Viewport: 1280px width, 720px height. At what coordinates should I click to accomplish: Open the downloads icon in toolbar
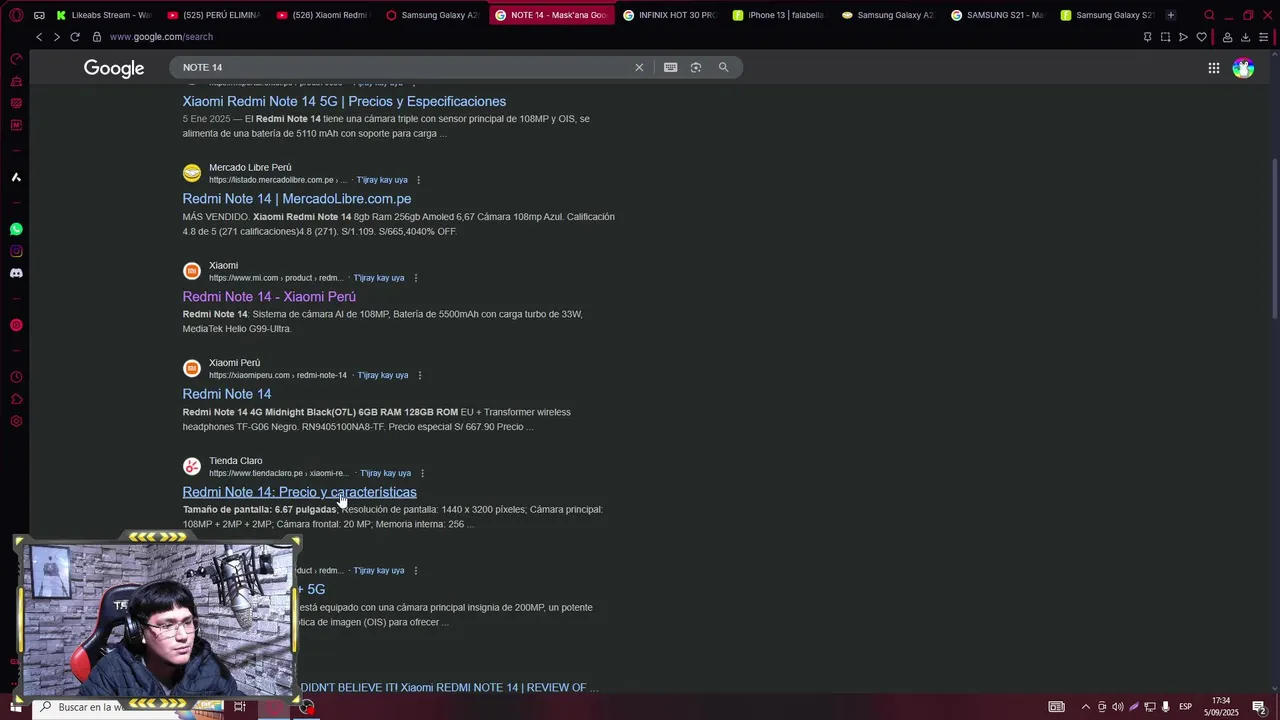[1245, 37]
